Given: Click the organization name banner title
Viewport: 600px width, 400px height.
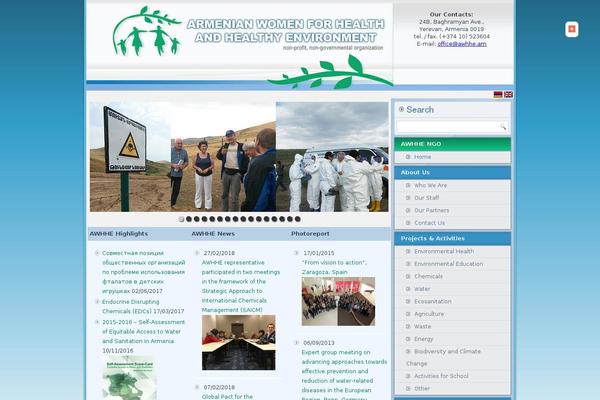Looking at the screenshot, I should pos(285,31).
